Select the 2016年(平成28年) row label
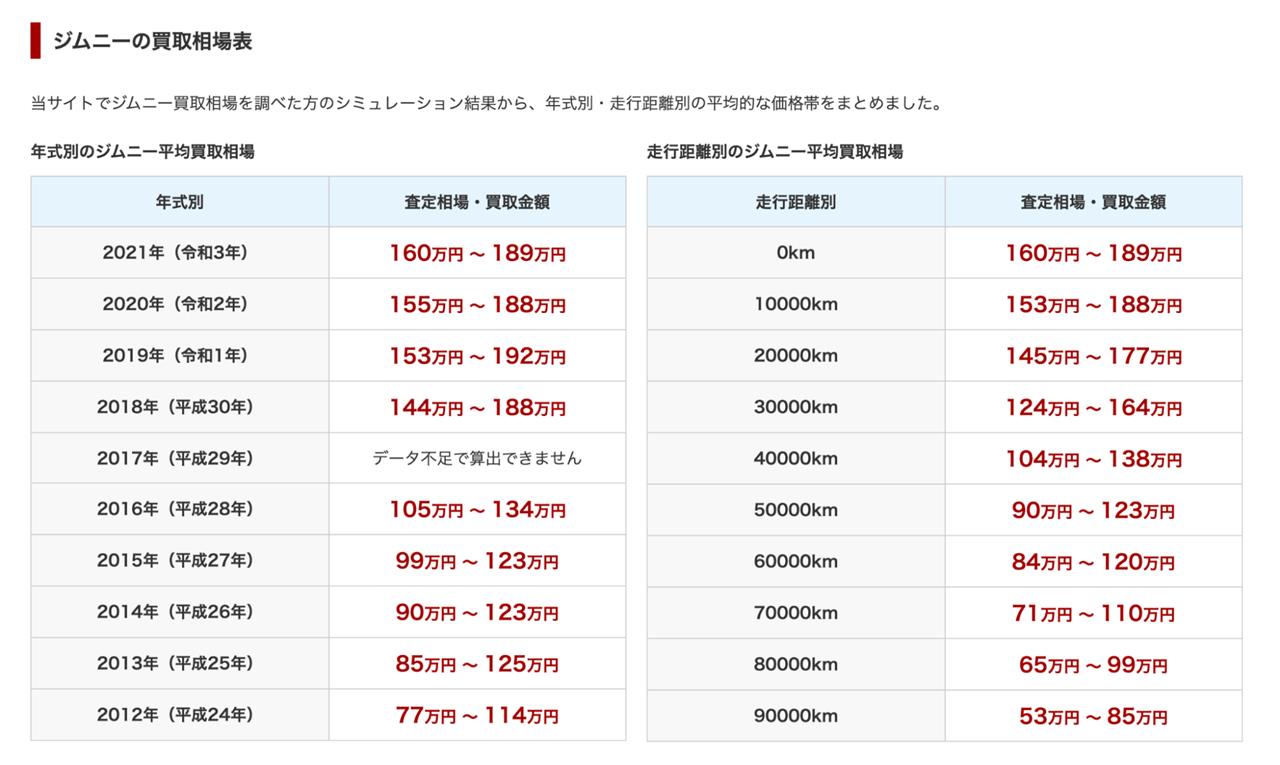 [180, 509]
